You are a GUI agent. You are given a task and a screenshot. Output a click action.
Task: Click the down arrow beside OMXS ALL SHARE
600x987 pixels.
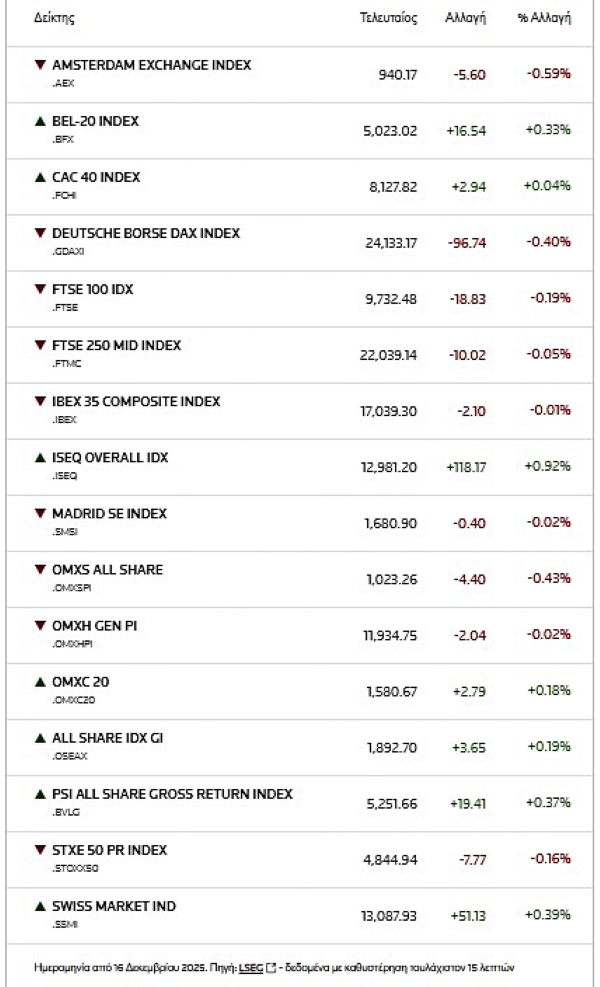(40, 569)
